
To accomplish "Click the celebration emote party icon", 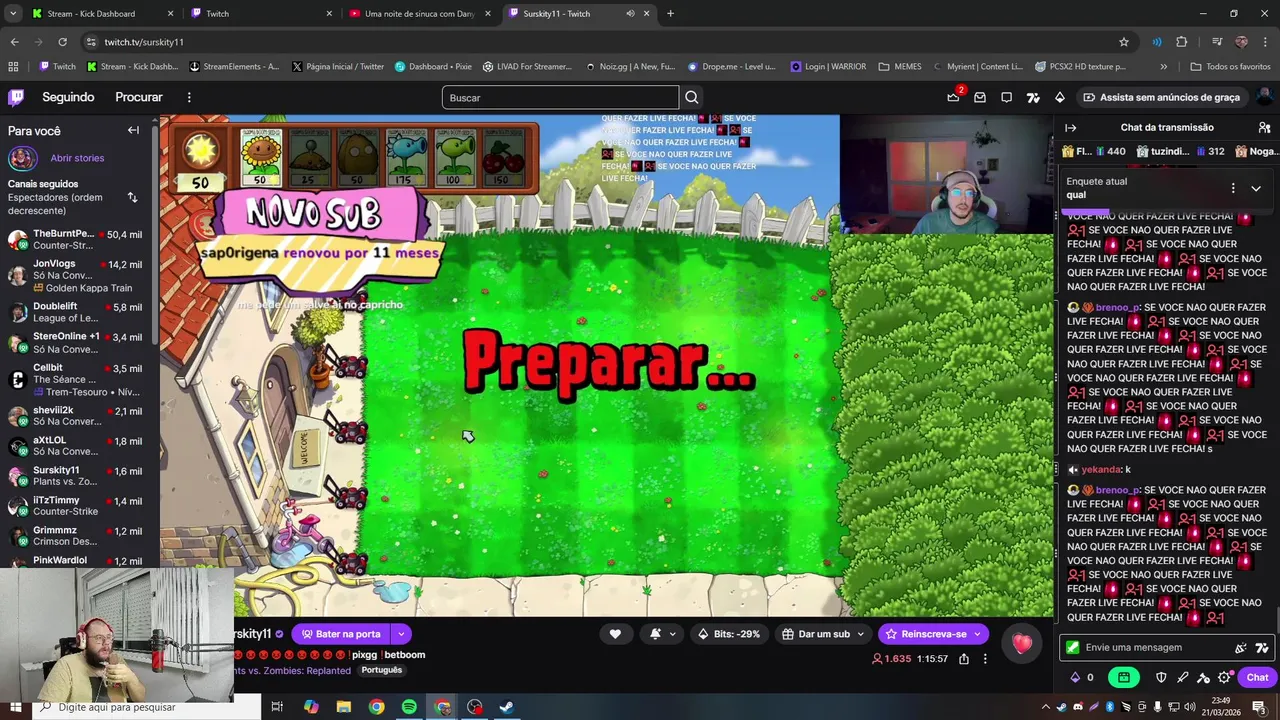I will [1241, 648].
